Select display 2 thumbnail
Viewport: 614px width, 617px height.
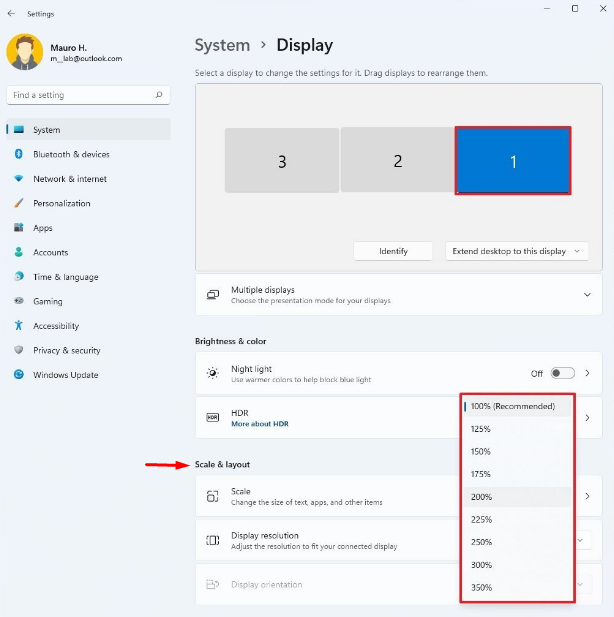point(398,160)
